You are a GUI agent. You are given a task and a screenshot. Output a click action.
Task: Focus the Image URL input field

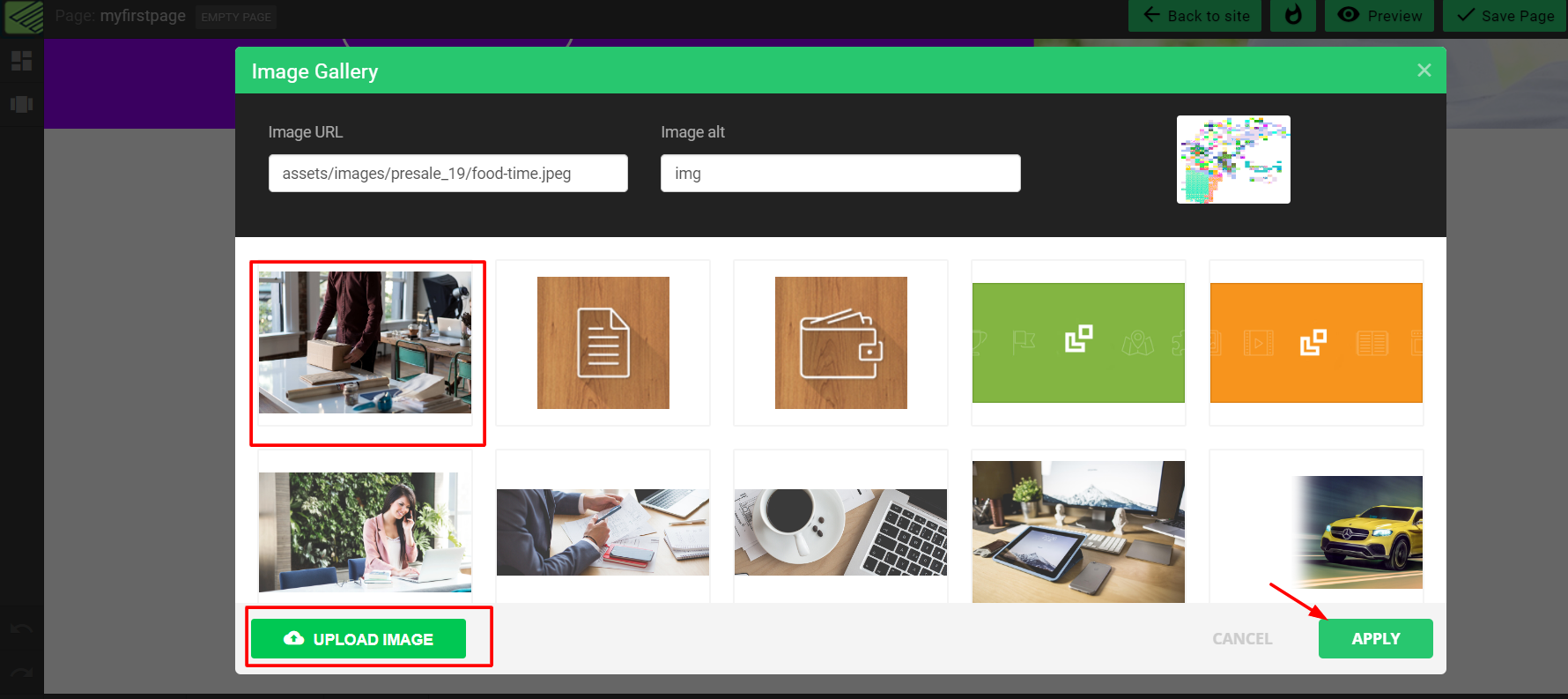tap(448, 174)
